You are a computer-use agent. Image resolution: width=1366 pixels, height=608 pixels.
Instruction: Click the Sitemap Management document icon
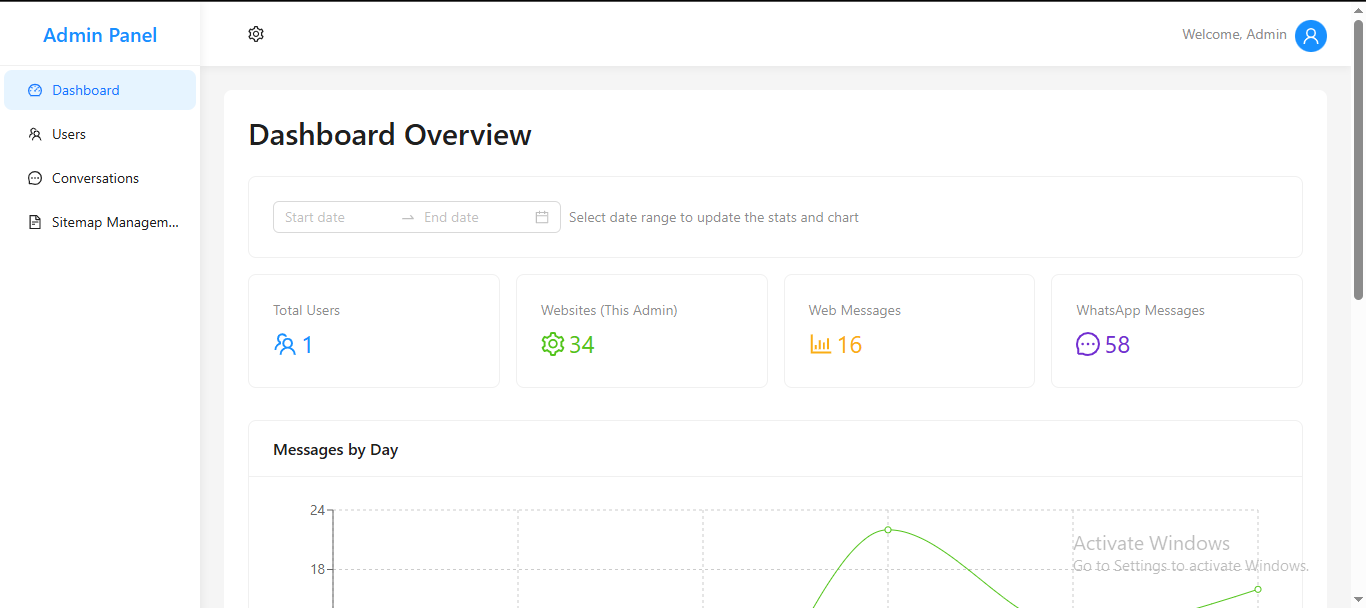coord(34,221)
